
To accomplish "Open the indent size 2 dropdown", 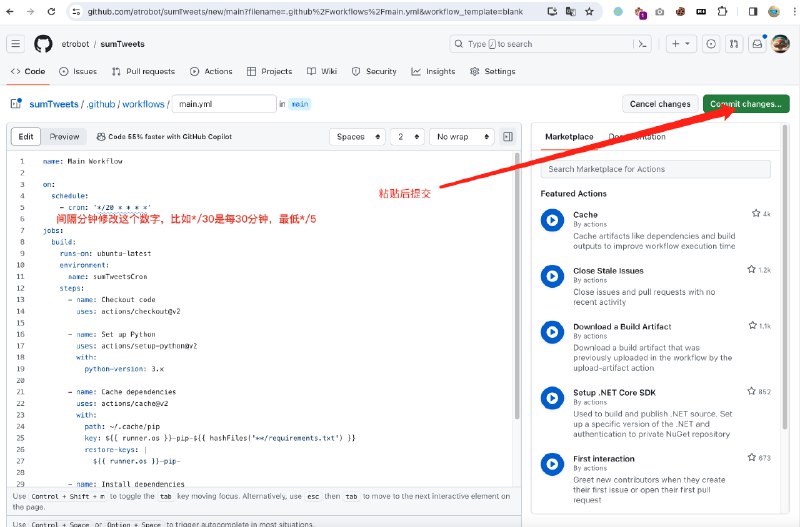I will pyautogui.click(x=408, y=137).
